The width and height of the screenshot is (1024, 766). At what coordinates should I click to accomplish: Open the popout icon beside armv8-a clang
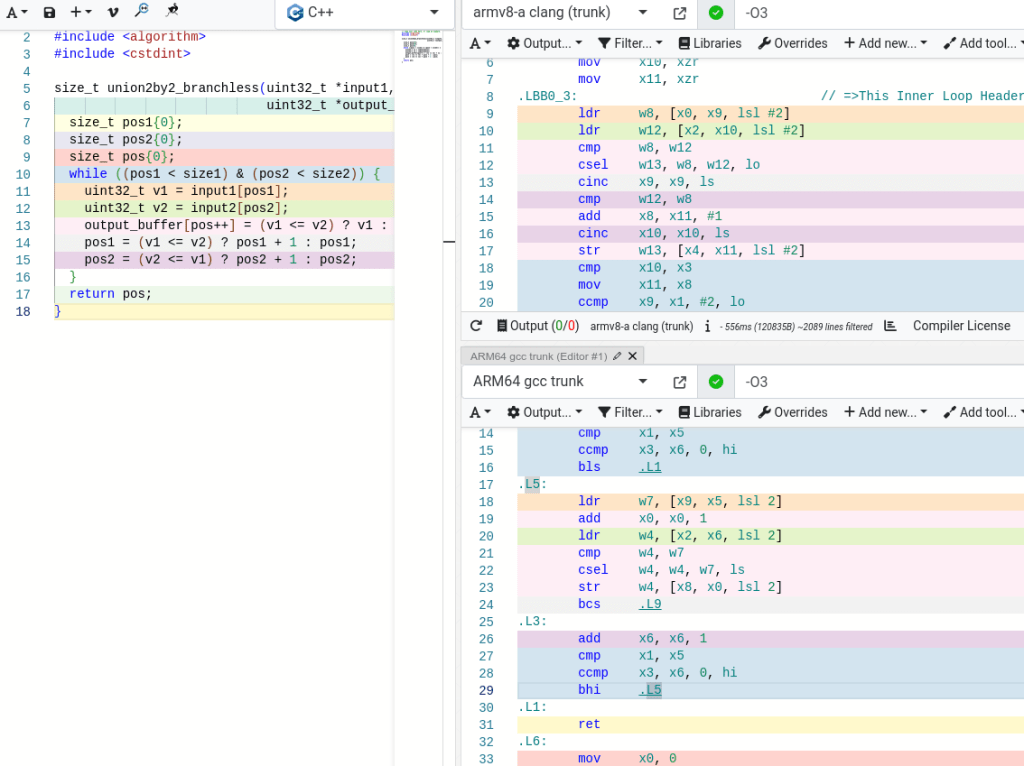click(680, 13)
